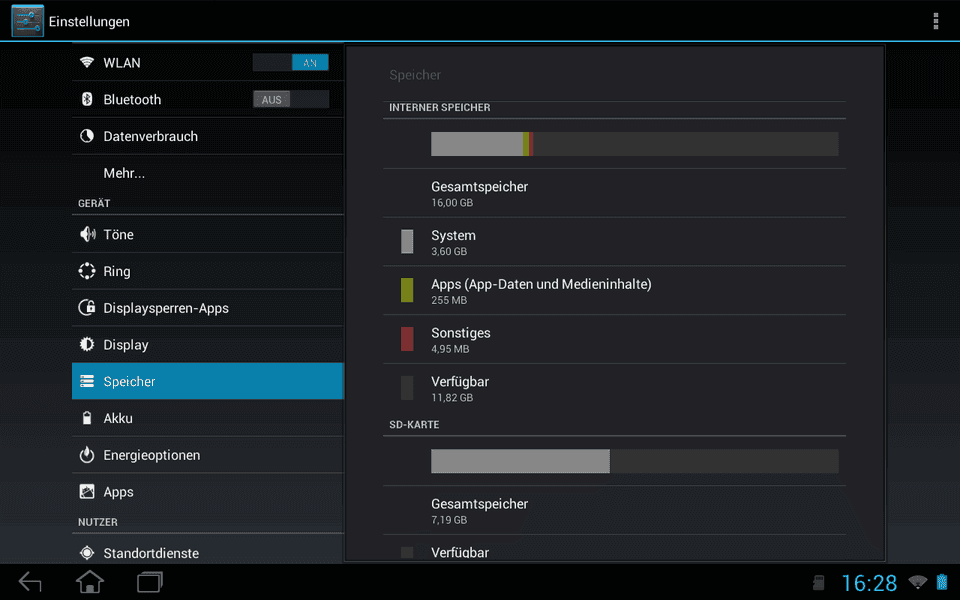
Task: Tap the speaker icon next to Töne
Action: click(x=87, y=234)
